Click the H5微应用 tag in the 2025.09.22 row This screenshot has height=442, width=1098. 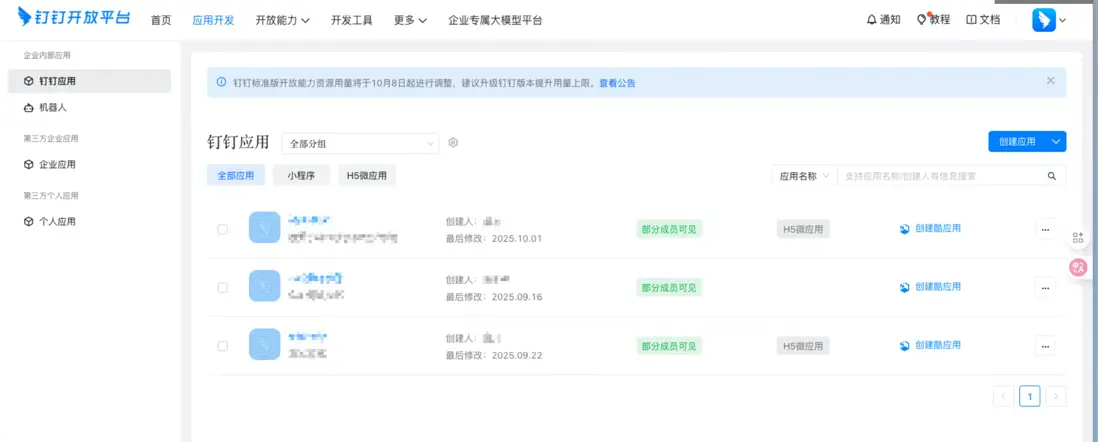click(803, 346)
